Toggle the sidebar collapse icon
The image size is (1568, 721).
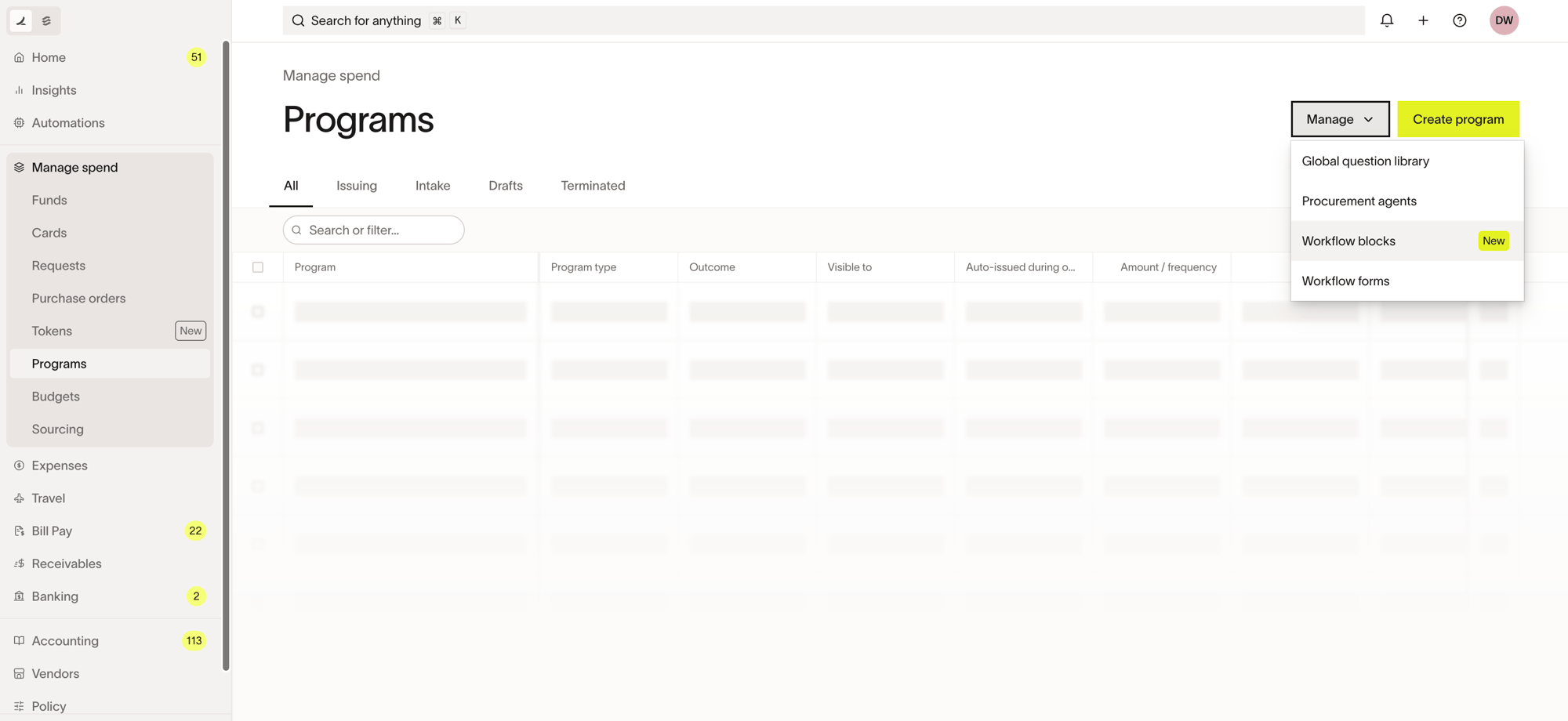tap(46, 20)
